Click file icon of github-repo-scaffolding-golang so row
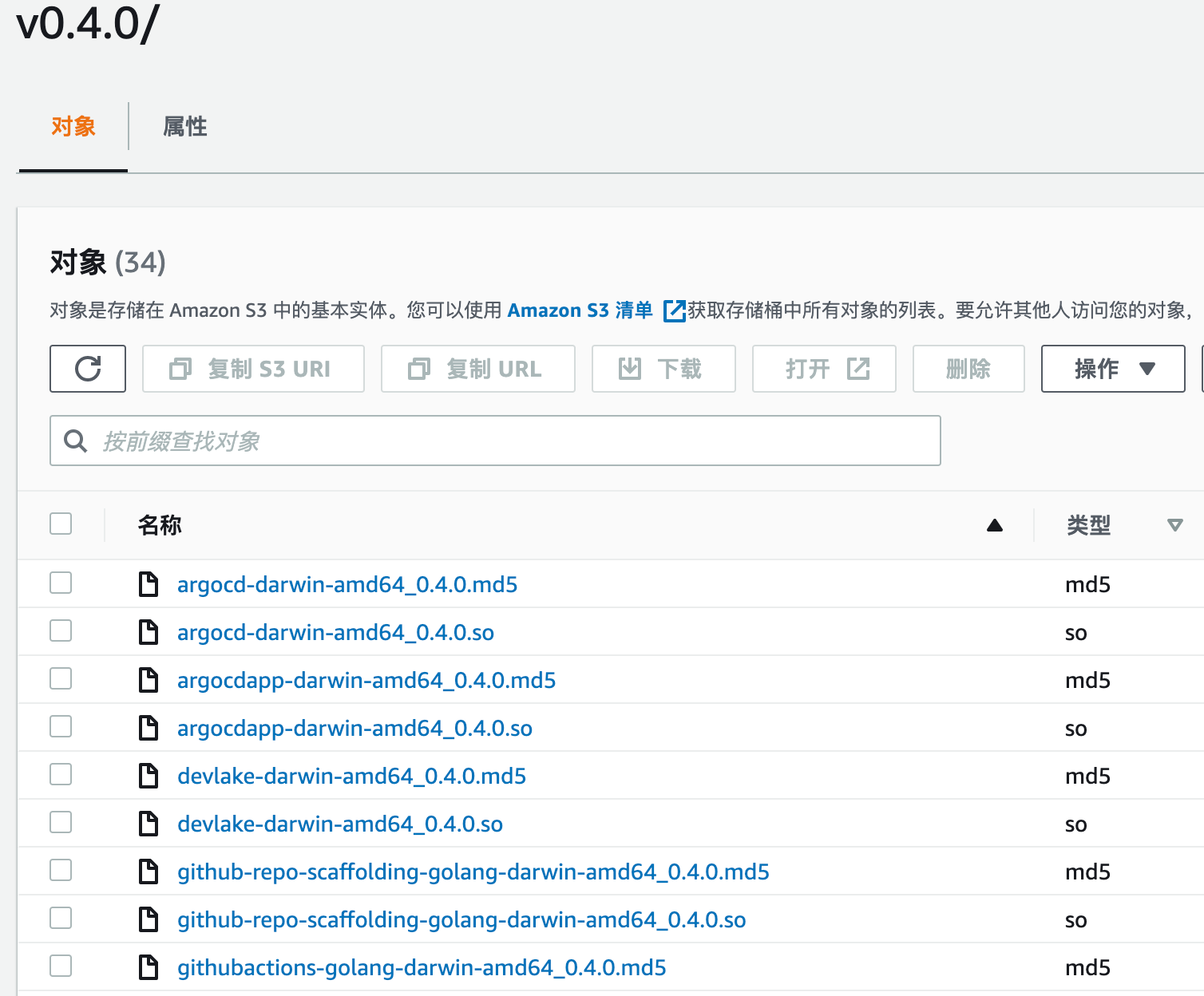 coord(149,919)
